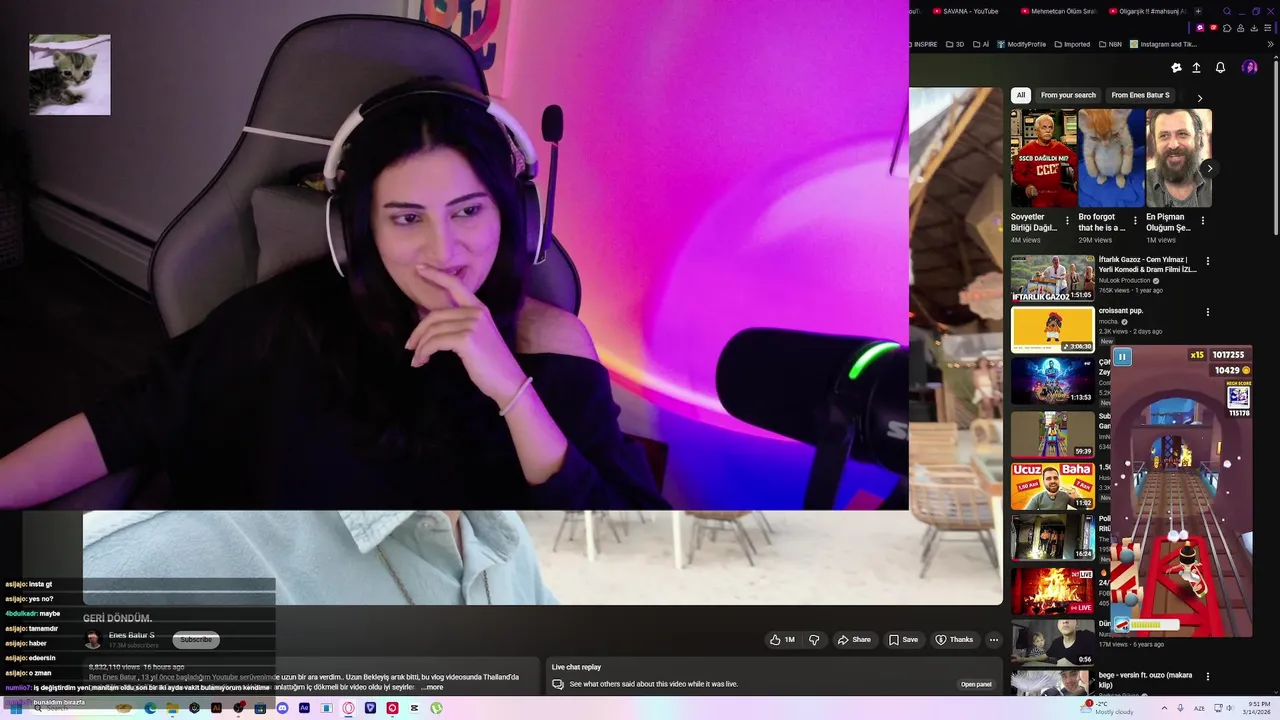
Task: Select the From Enes Batur S chip
Action: (x=1140, y=95)
